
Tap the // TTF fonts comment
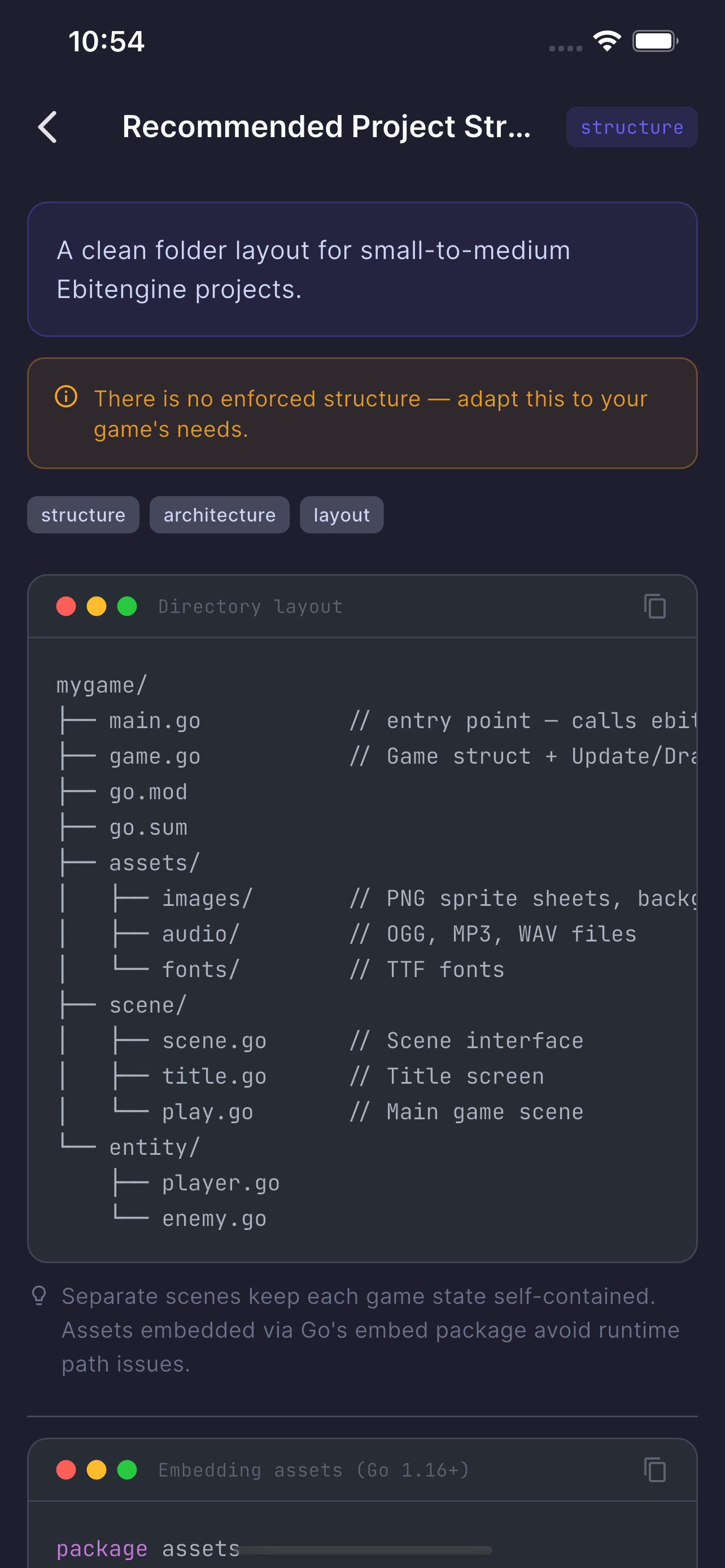click(427, 970)
